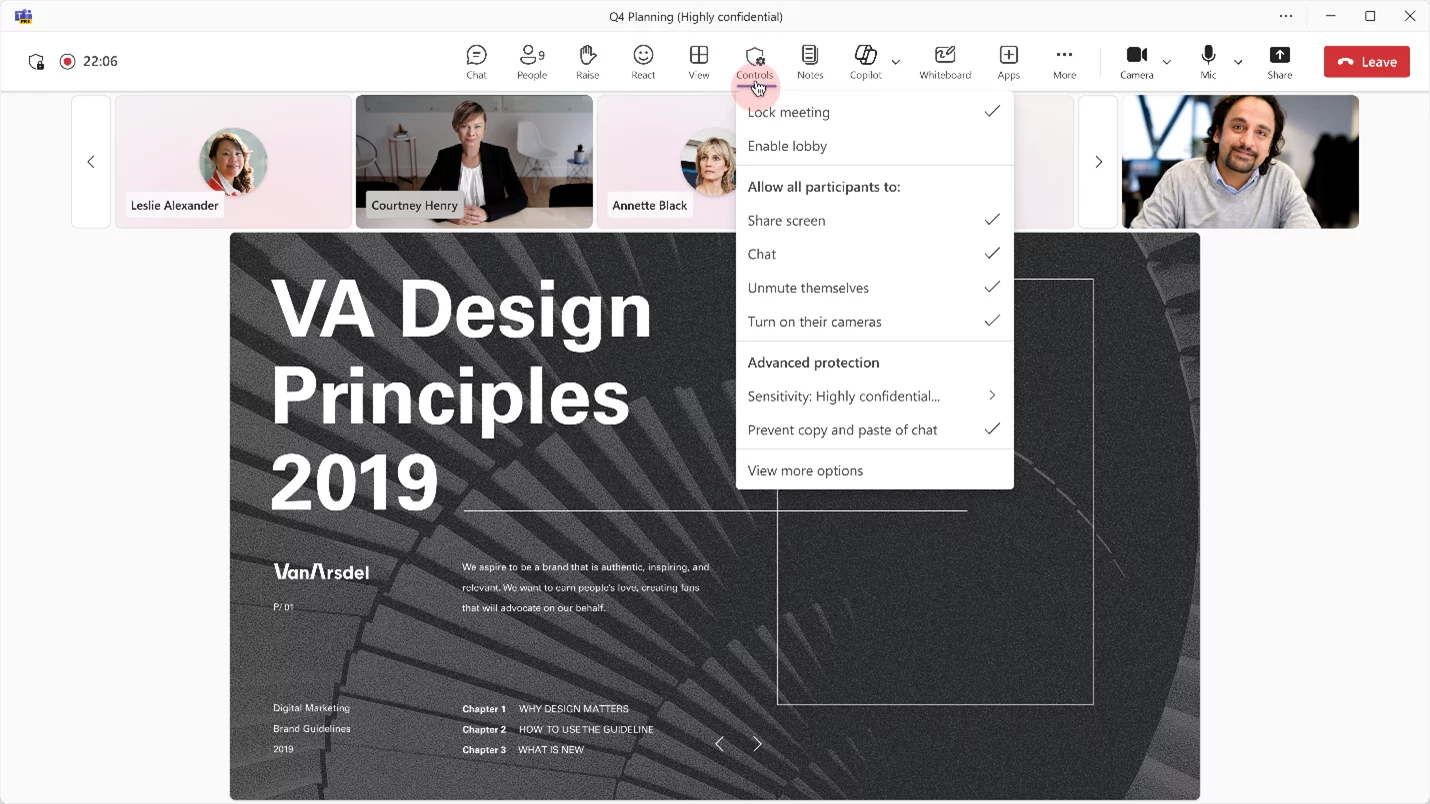1430x804 pixels.
Task: Open the Chat panel icon
Action: [x=476, y=61]
